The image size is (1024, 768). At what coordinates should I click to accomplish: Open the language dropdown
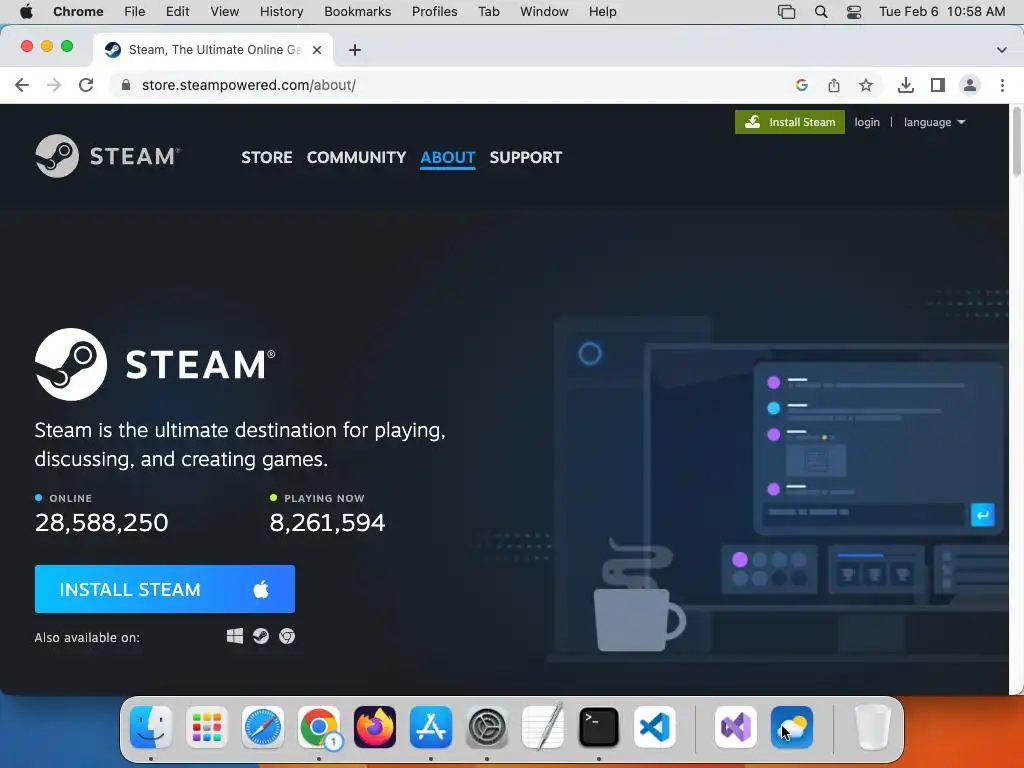(x=935, y=122)
